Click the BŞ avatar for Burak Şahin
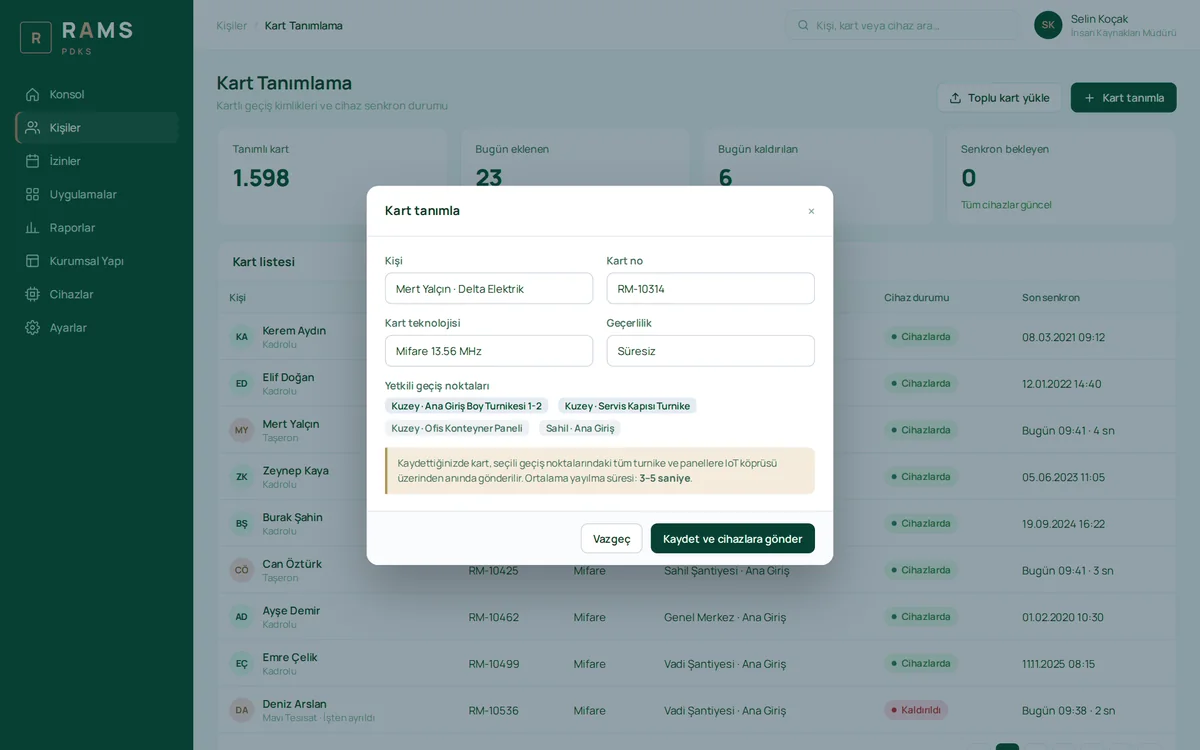 (242, 523)
